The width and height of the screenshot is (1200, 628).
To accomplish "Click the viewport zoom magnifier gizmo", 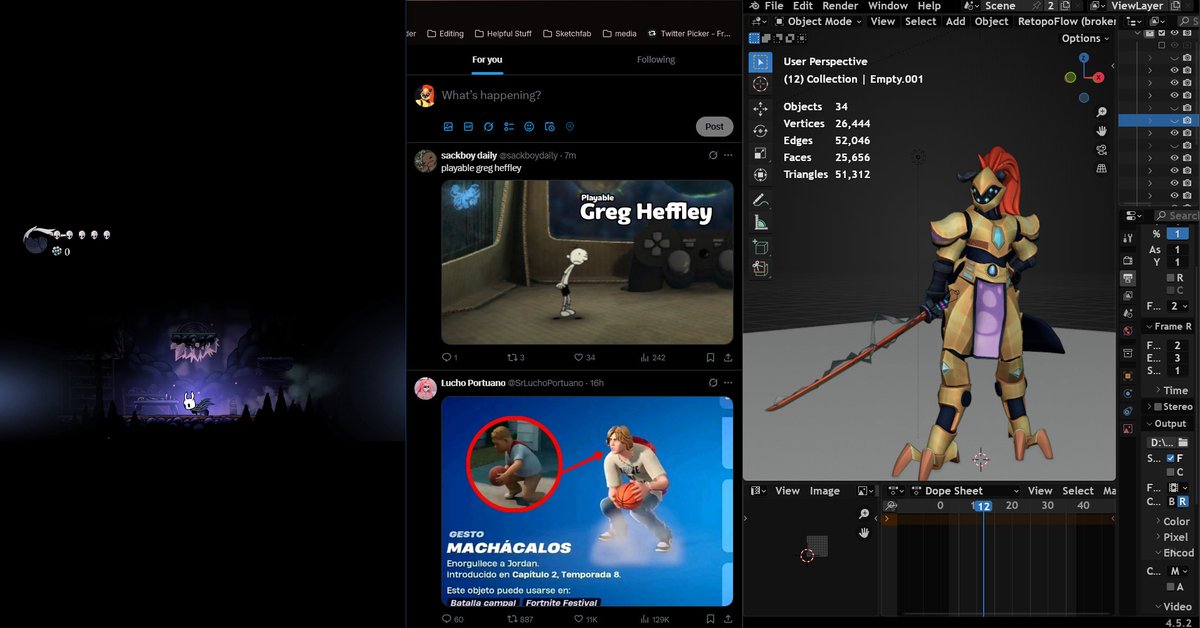I will pos(1101,112).
